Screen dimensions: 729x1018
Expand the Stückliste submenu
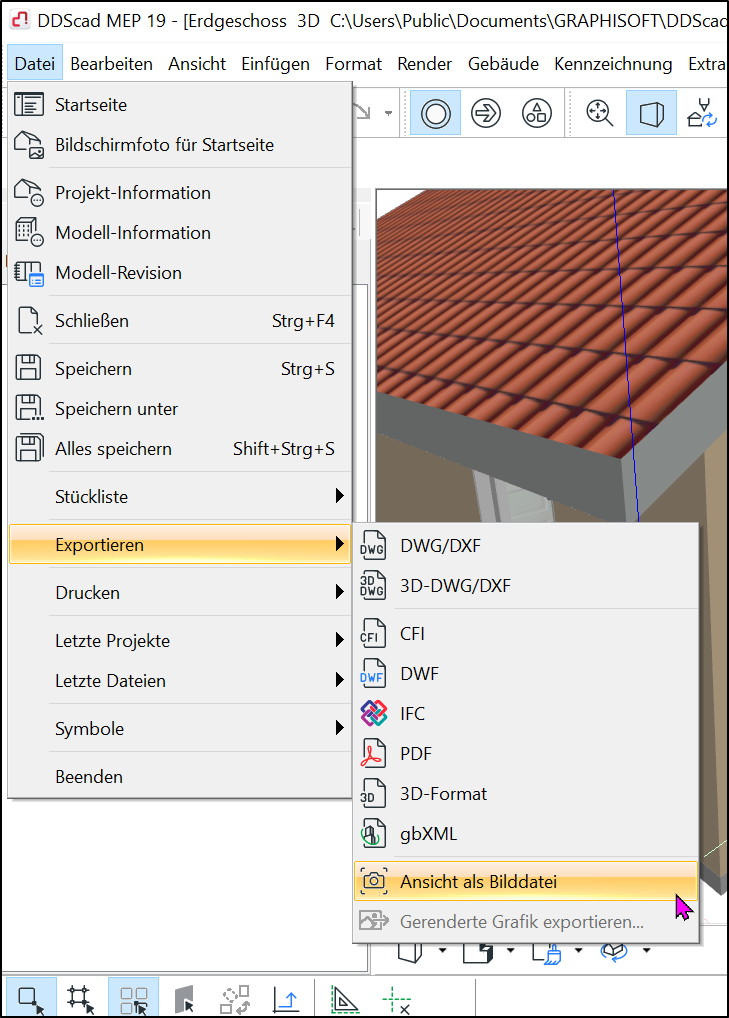[180, 497]
